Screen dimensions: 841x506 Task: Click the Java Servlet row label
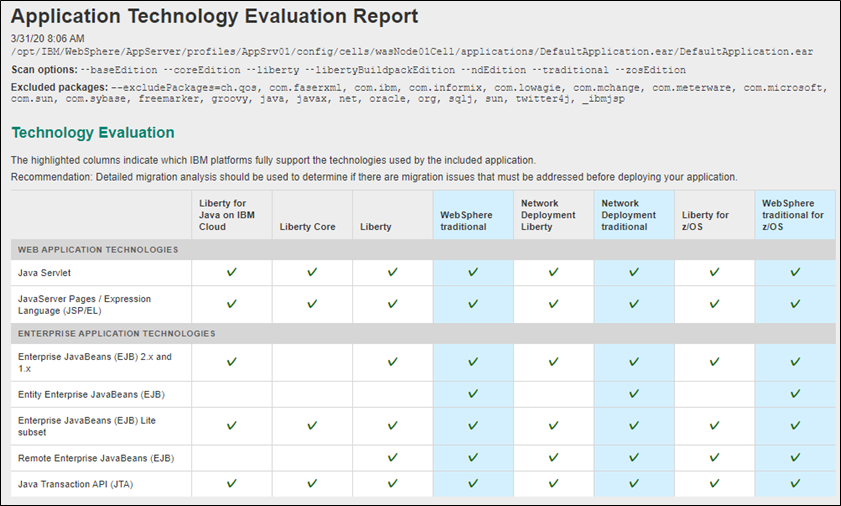click(x=45, y=273)
